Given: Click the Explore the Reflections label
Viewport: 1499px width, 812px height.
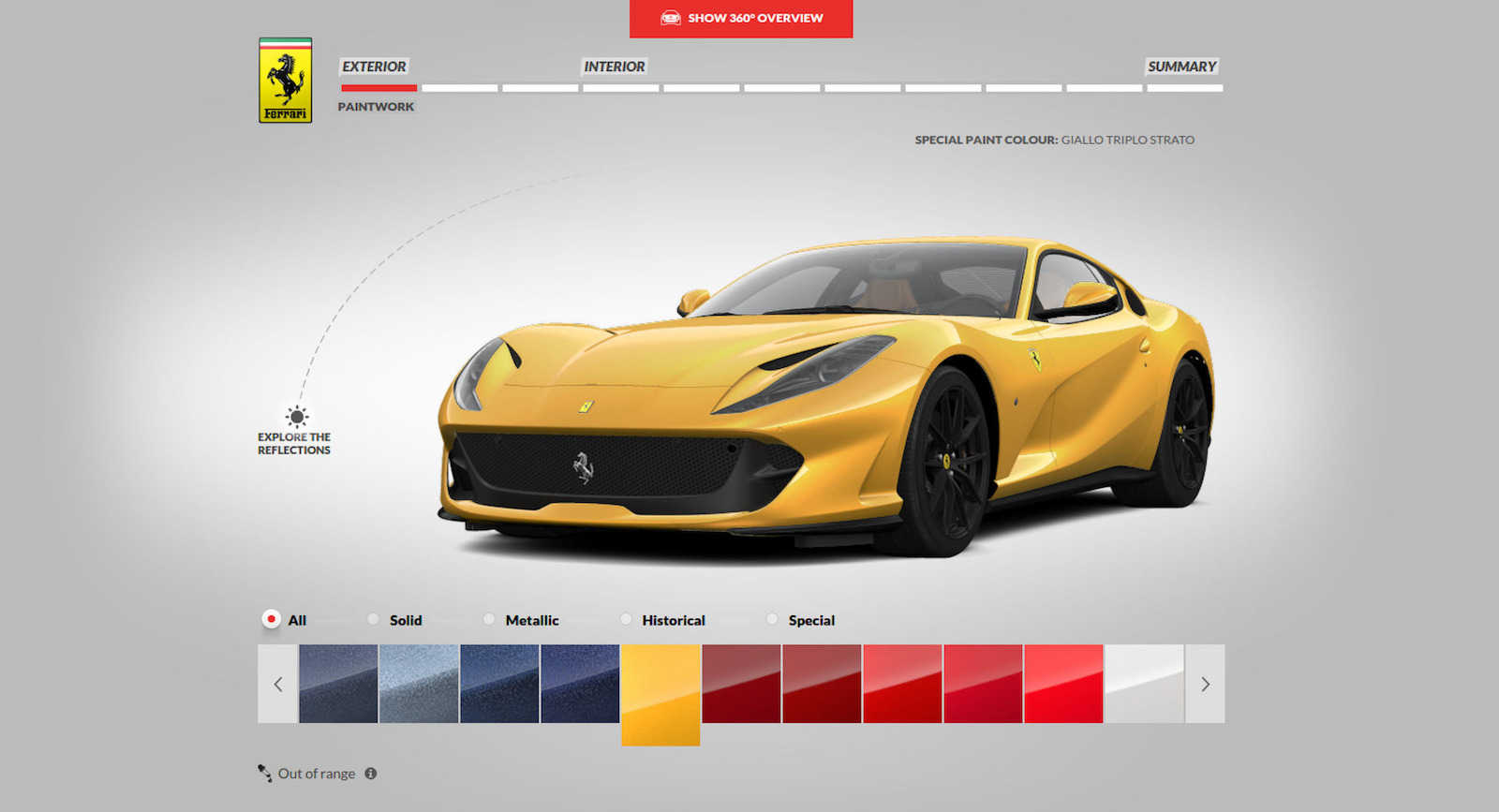Looking at the screenshot, I should coord(294,443).
